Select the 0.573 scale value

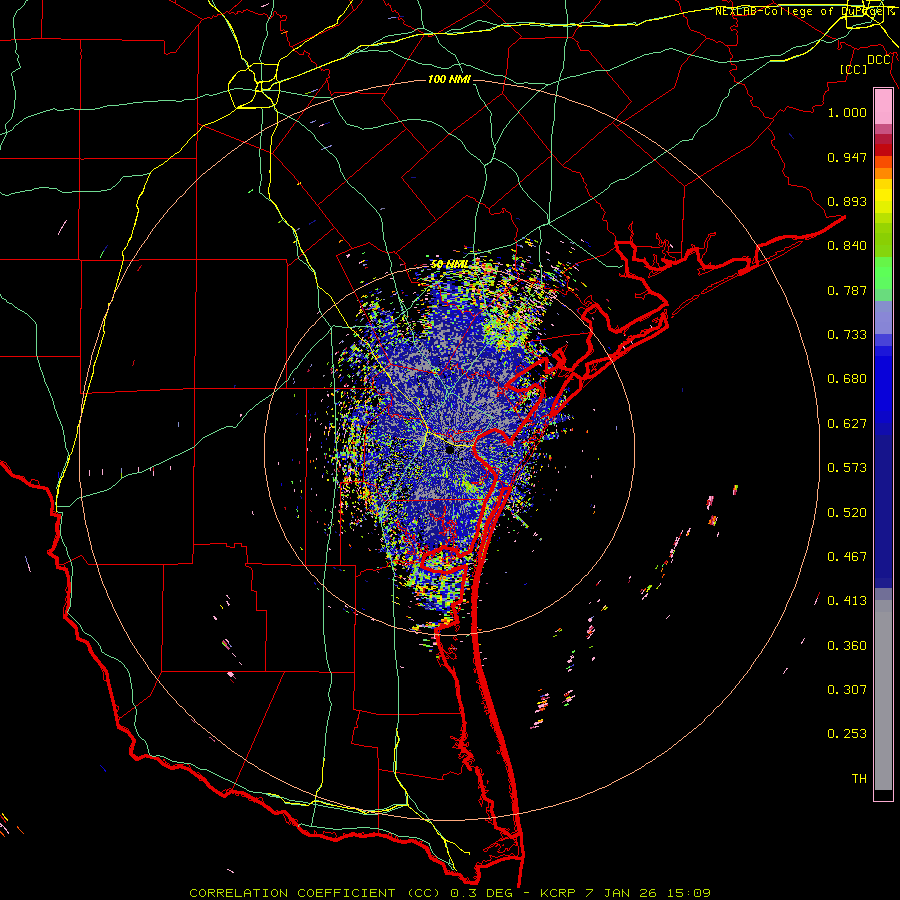847,468
